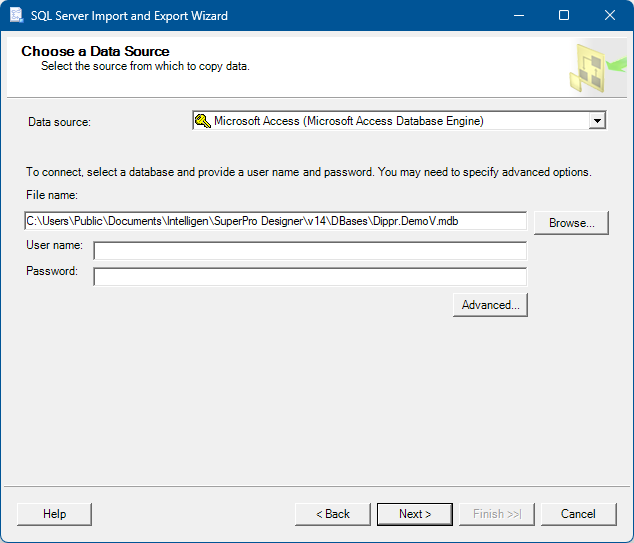Select the Microsoft Access data source combo box
This screenshot has height=543, width=634.
tap(399, 121)
